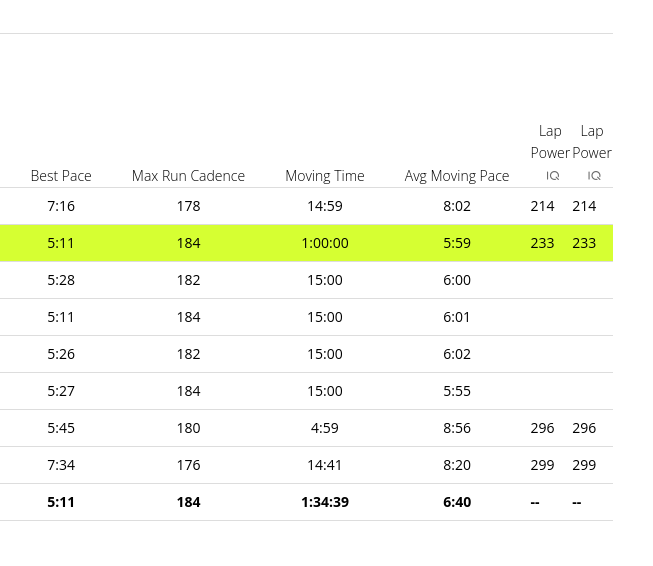The image size is (653, 566).
Task: Select the 5:27 best pace cell
Action: point(61,391)
